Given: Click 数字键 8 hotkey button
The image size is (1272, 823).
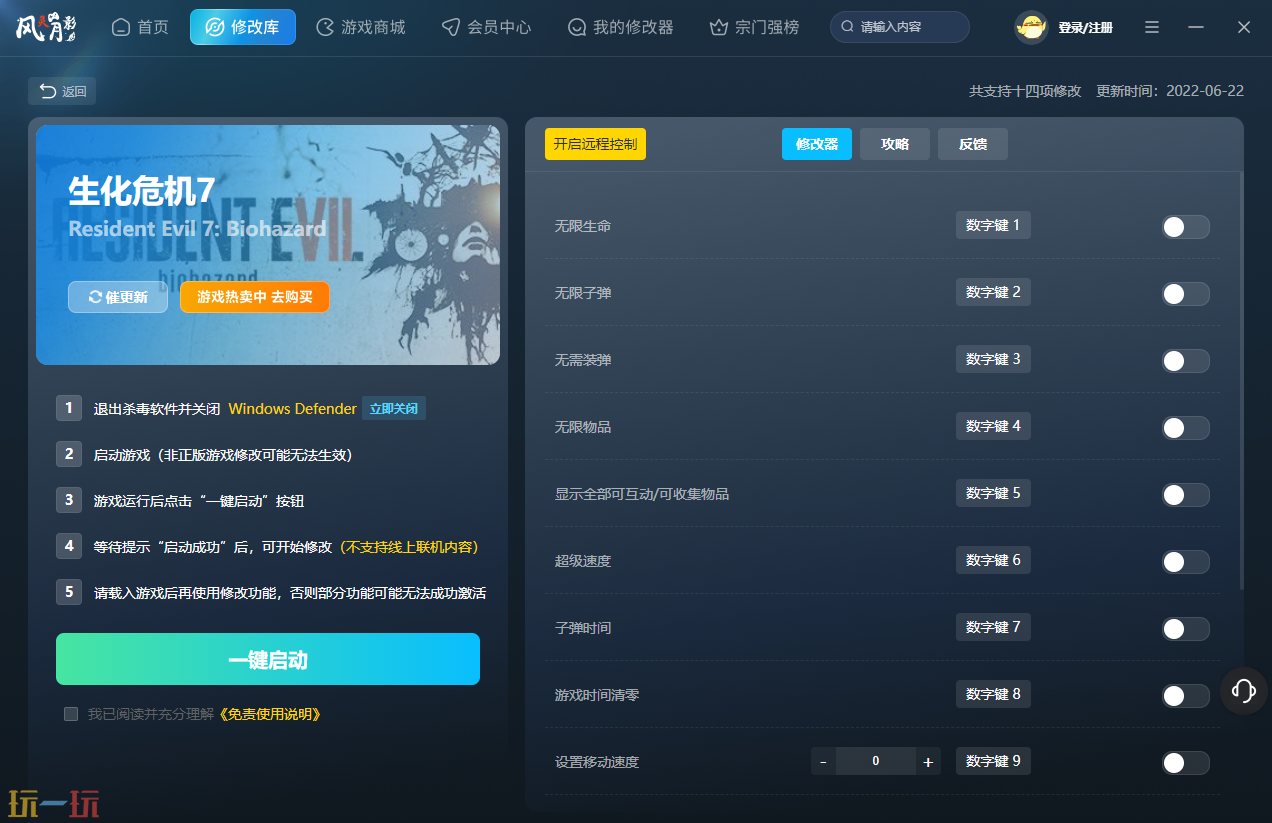Looking at the screenshot, I should coord(993,694).
